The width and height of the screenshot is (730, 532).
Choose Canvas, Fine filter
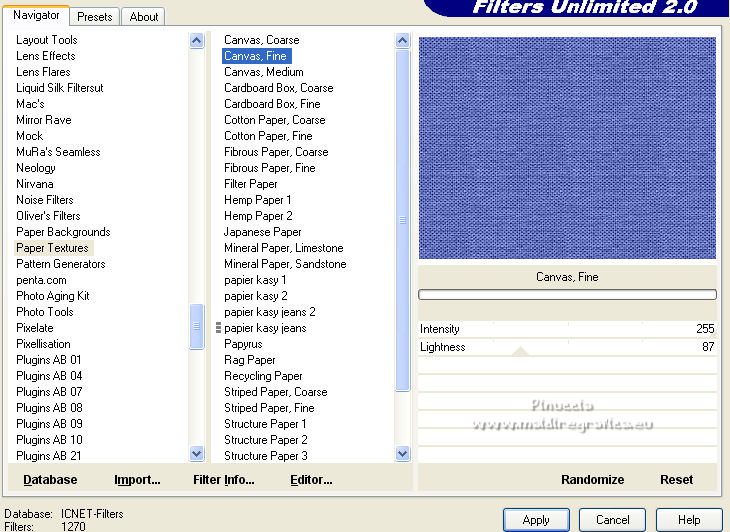255,56
